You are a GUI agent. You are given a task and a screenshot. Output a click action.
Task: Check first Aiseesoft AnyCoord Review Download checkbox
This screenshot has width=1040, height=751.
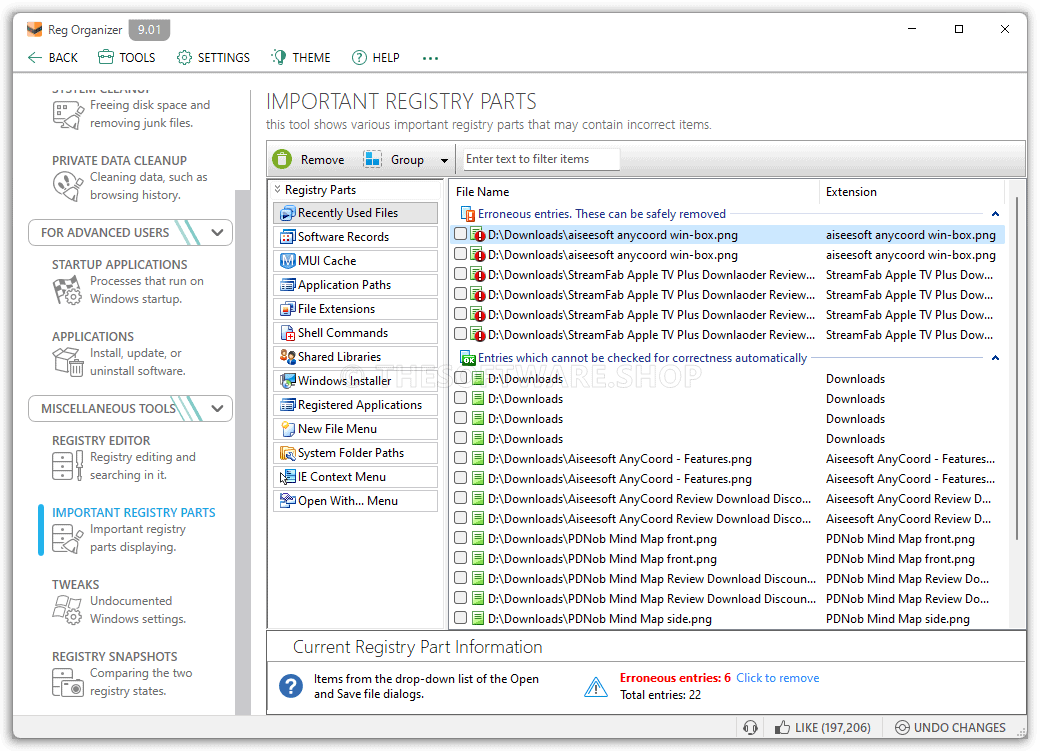coord(460,498)
